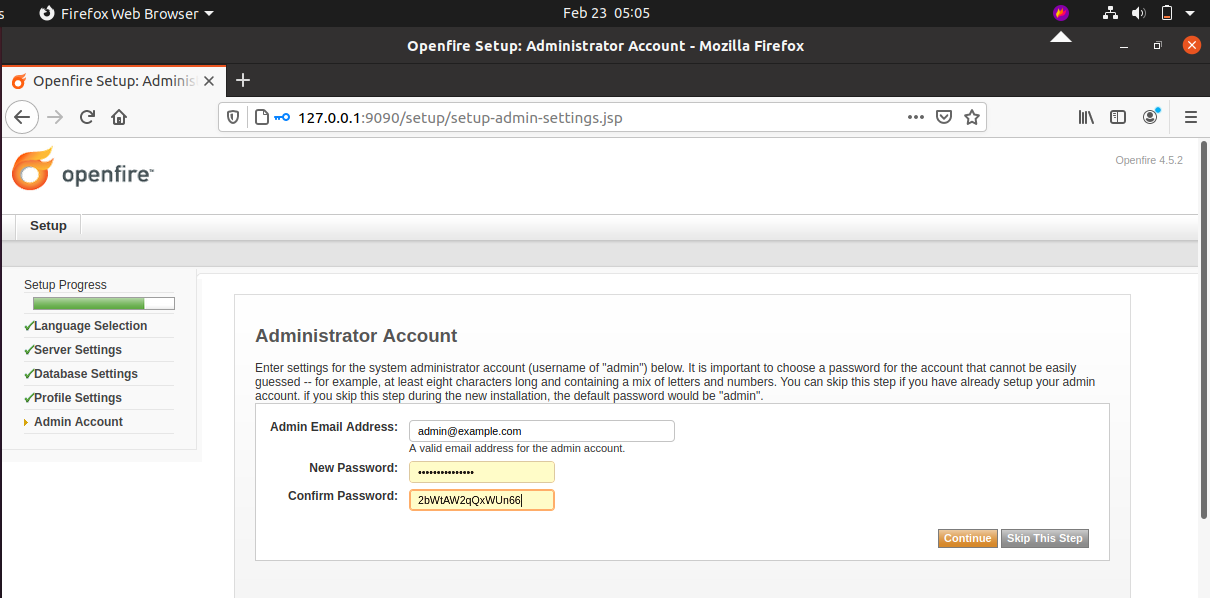Open the volume tray icon
Viewport: 1210px width, 598px height.
(1138, 13)
